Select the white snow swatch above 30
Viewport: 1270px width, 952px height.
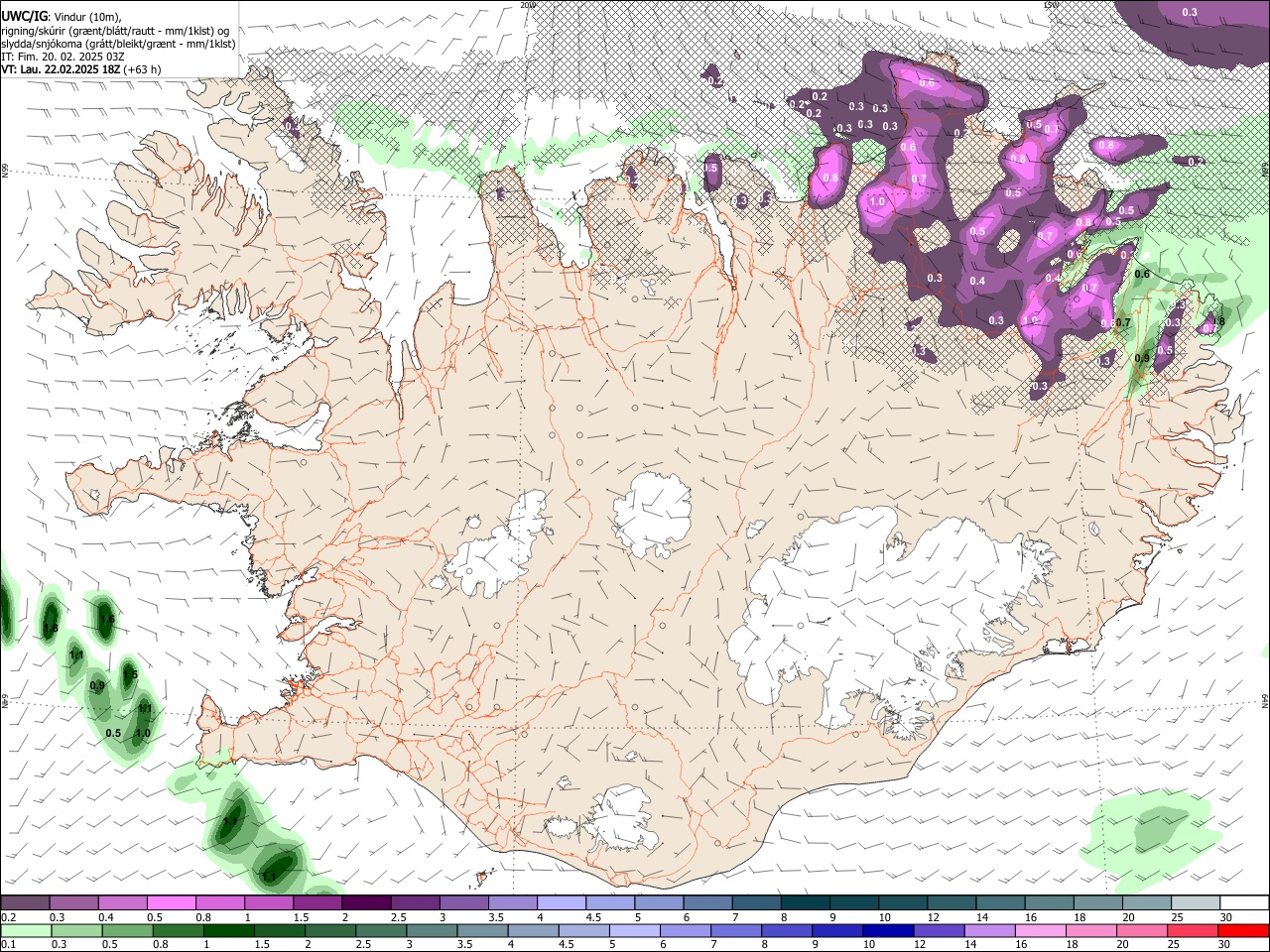(1244, 903)
